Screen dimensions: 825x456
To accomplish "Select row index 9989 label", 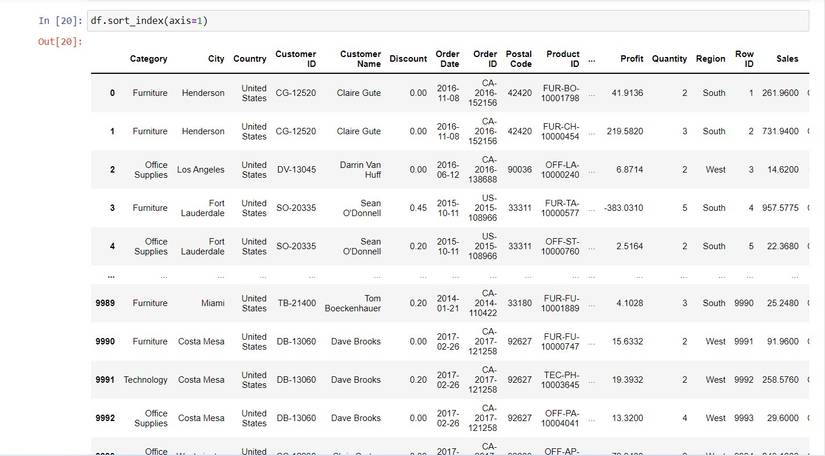I will pyautogui.click(x=105, y=303).
